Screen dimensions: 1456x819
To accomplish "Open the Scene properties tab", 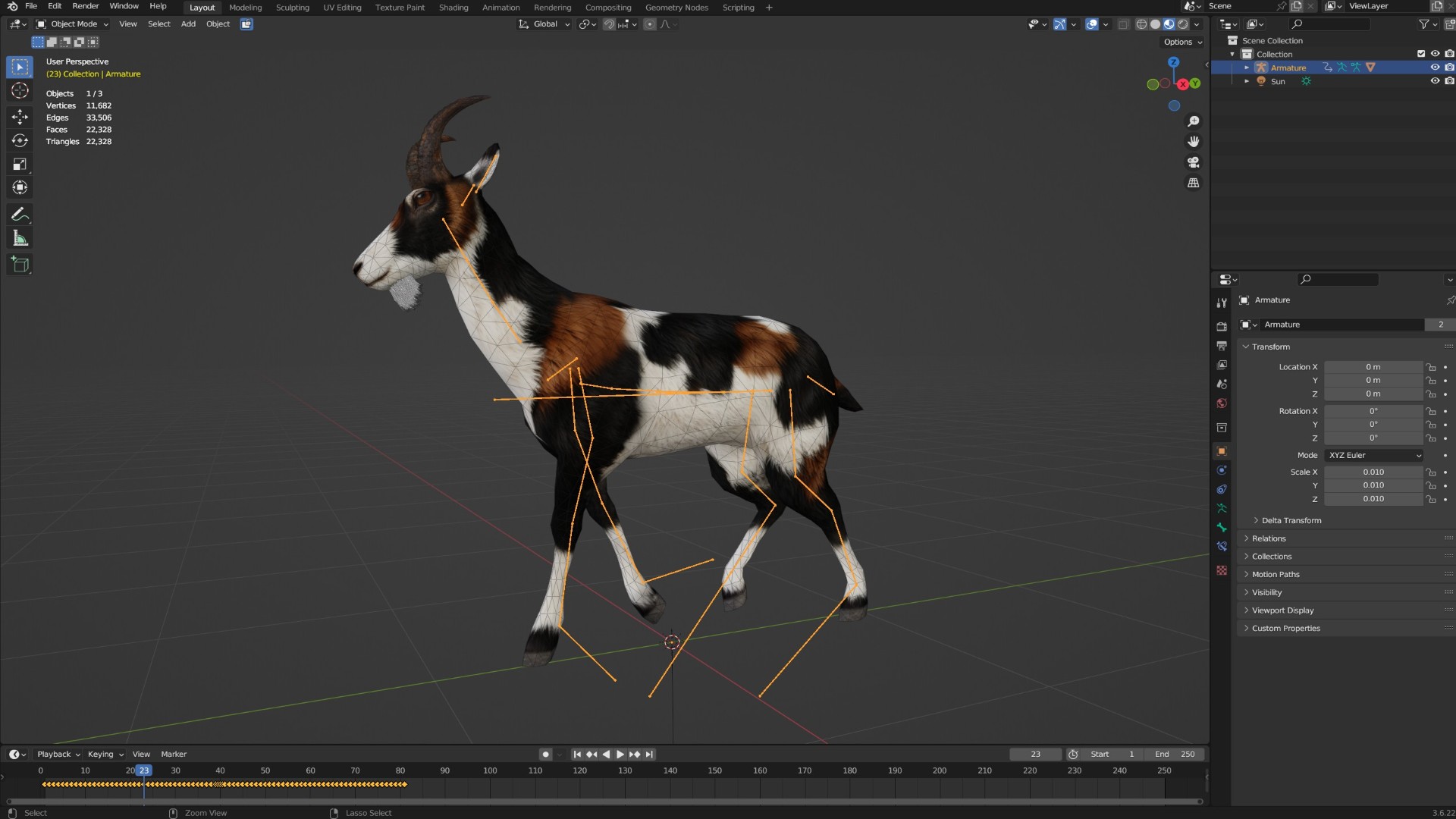I will (1222, 384).
